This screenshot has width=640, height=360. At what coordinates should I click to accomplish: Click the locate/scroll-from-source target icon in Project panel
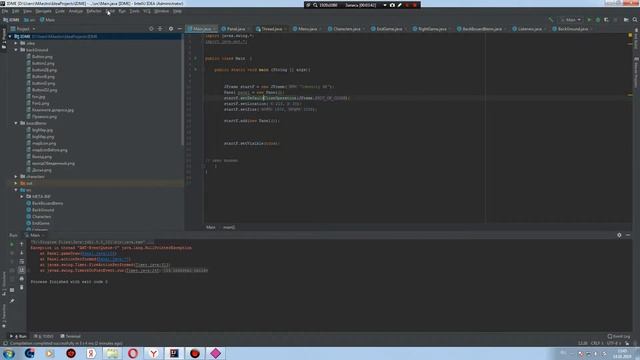tap(151, 29)
